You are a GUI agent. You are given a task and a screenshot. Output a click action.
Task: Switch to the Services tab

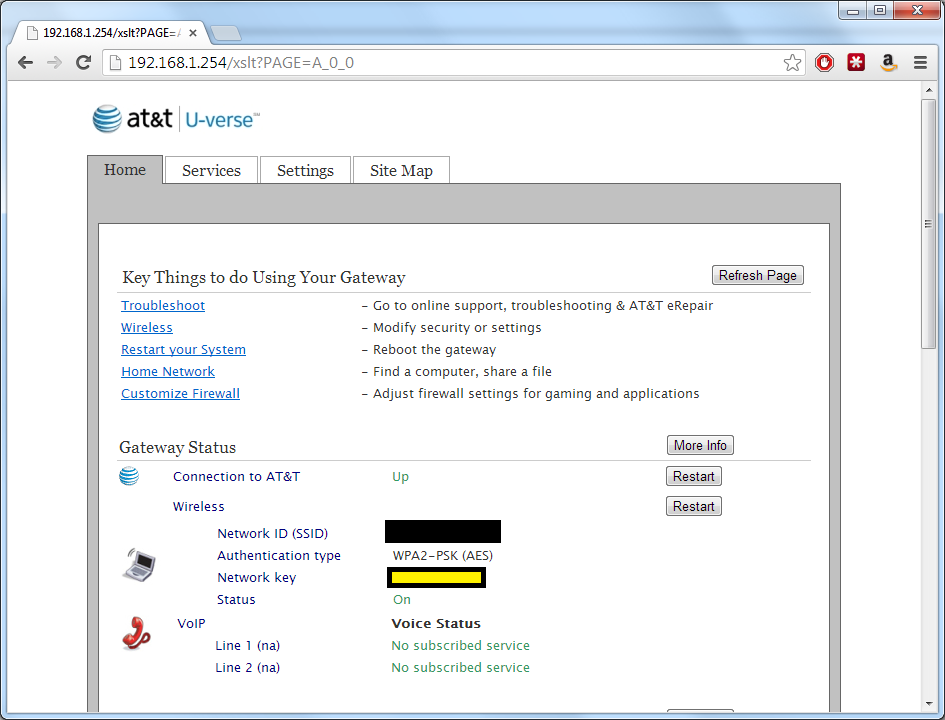coord(212,171)
